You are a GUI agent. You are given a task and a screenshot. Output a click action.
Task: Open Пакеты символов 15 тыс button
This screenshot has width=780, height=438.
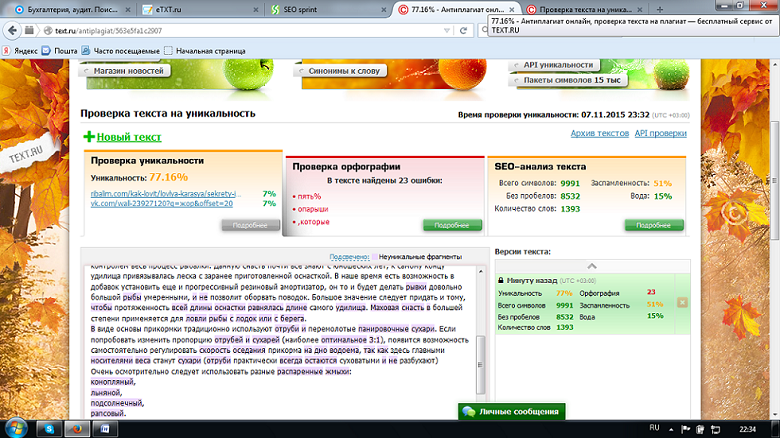pyautogui.click(x=569, y=80)
